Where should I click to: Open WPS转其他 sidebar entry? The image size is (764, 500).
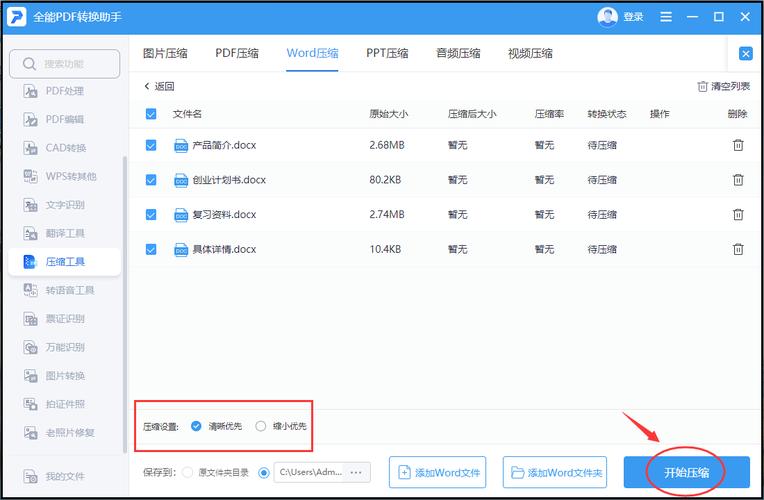pyautogui.click(x=59, y=176)
